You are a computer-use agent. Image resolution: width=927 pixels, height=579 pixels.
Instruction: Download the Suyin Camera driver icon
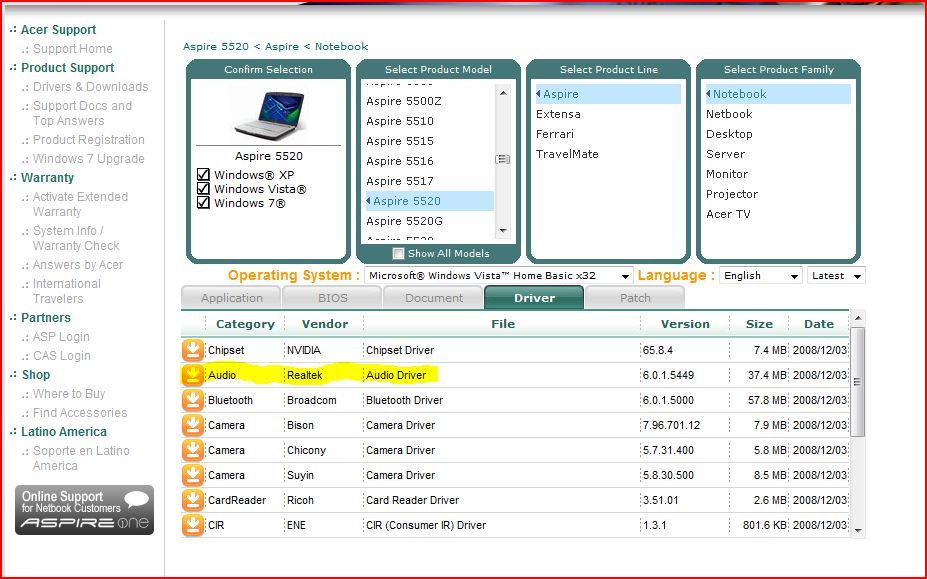[x=192, y=475]
